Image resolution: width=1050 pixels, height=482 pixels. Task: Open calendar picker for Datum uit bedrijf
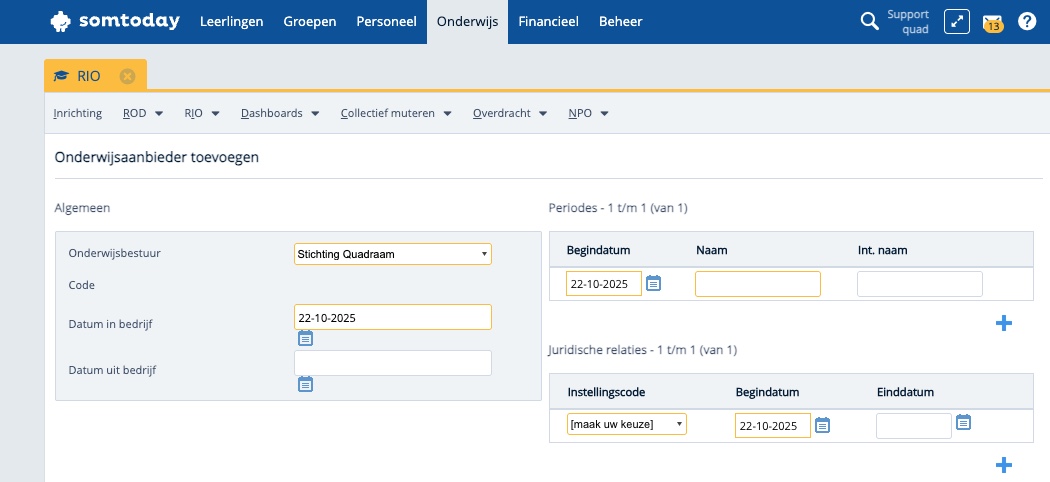pyautogui.click(x=305, y=384)
